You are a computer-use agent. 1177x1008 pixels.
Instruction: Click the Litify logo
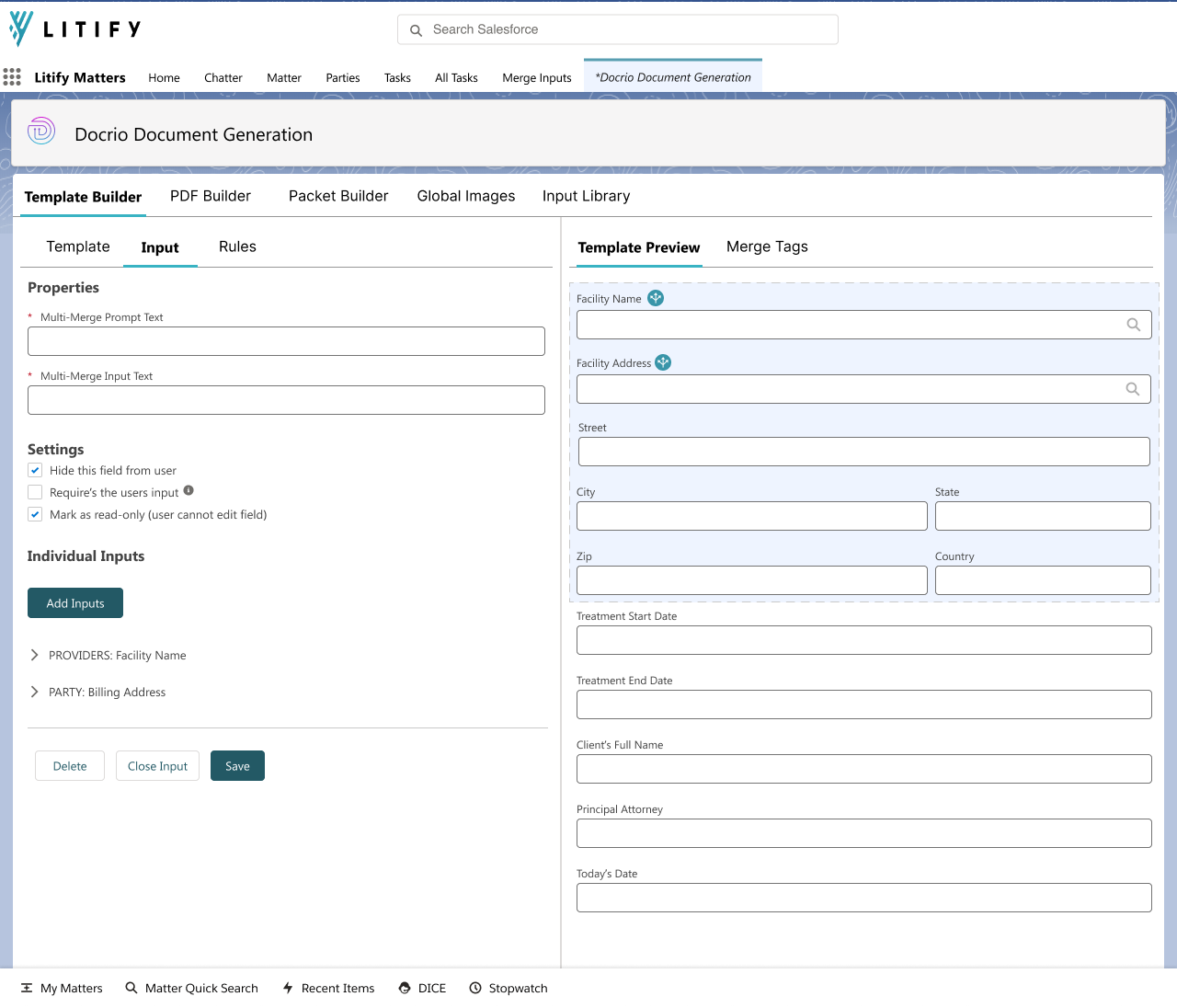point(75,29)
